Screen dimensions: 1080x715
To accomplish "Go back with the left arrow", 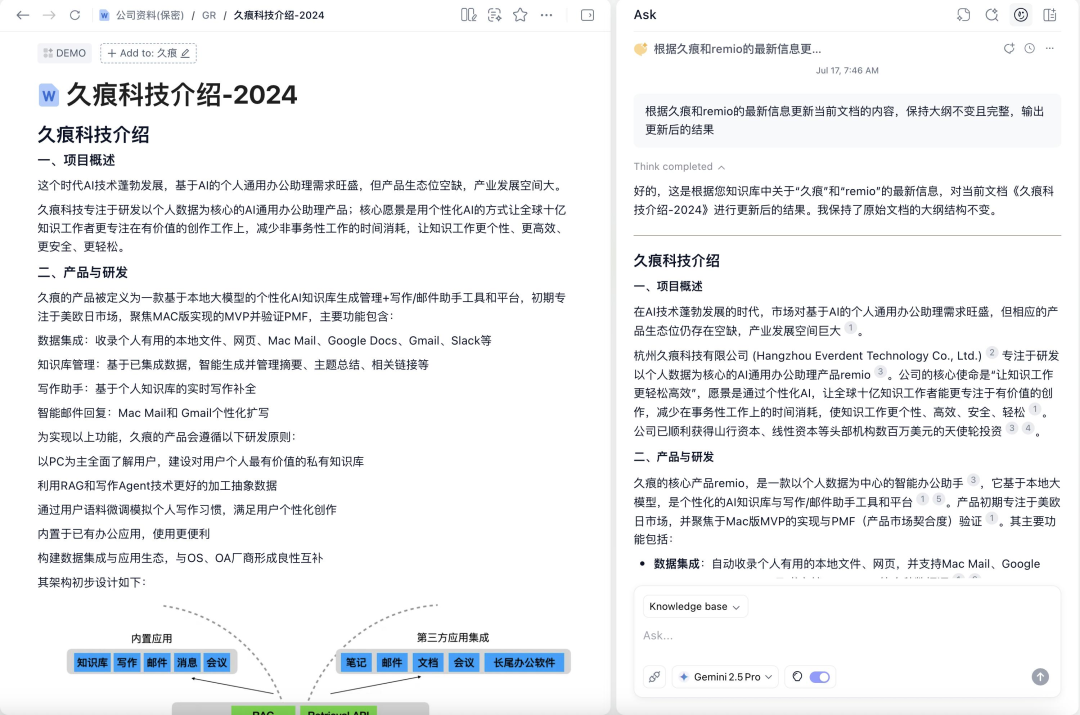I will [x=23, y=15].
